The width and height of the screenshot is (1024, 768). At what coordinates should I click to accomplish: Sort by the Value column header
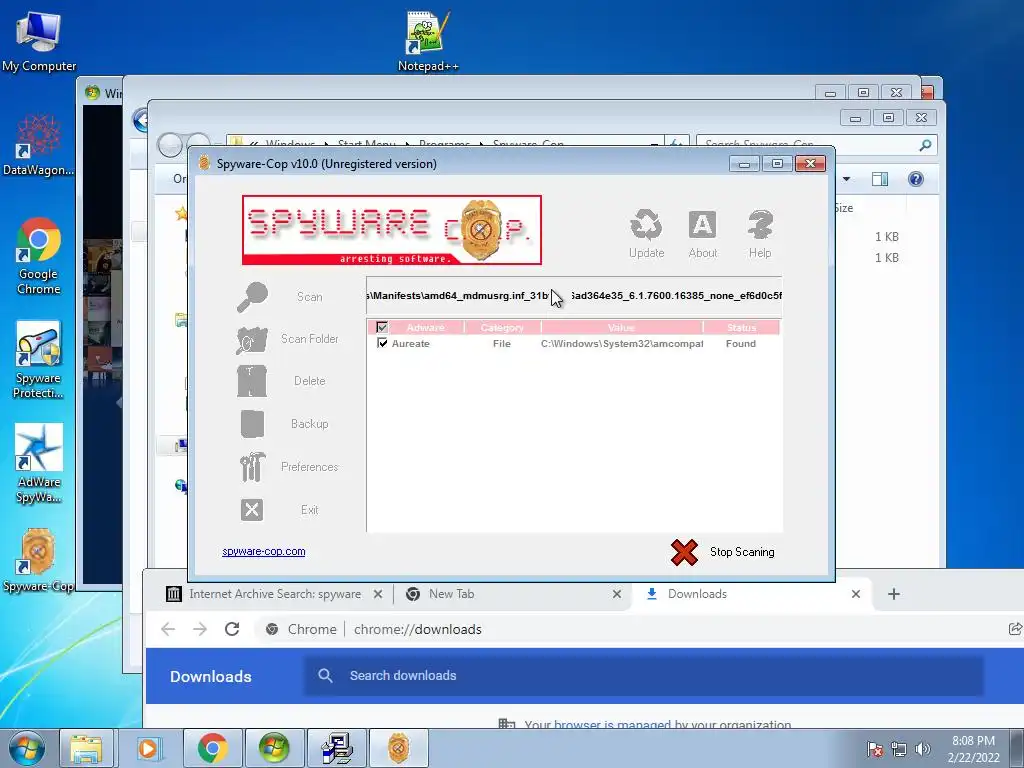[621, 327]
